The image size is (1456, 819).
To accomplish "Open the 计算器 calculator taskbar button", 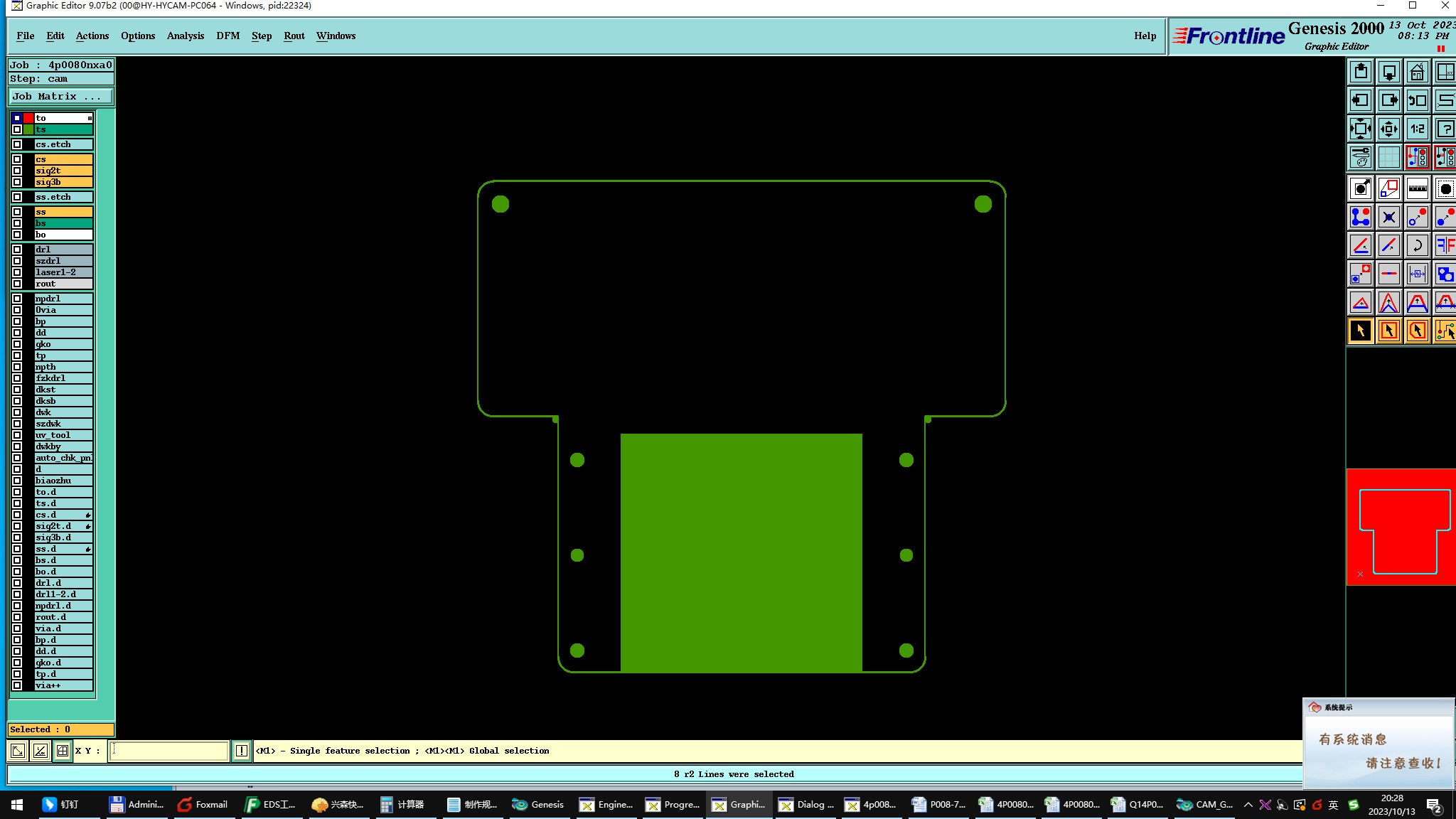I will [x=402, y=805].
